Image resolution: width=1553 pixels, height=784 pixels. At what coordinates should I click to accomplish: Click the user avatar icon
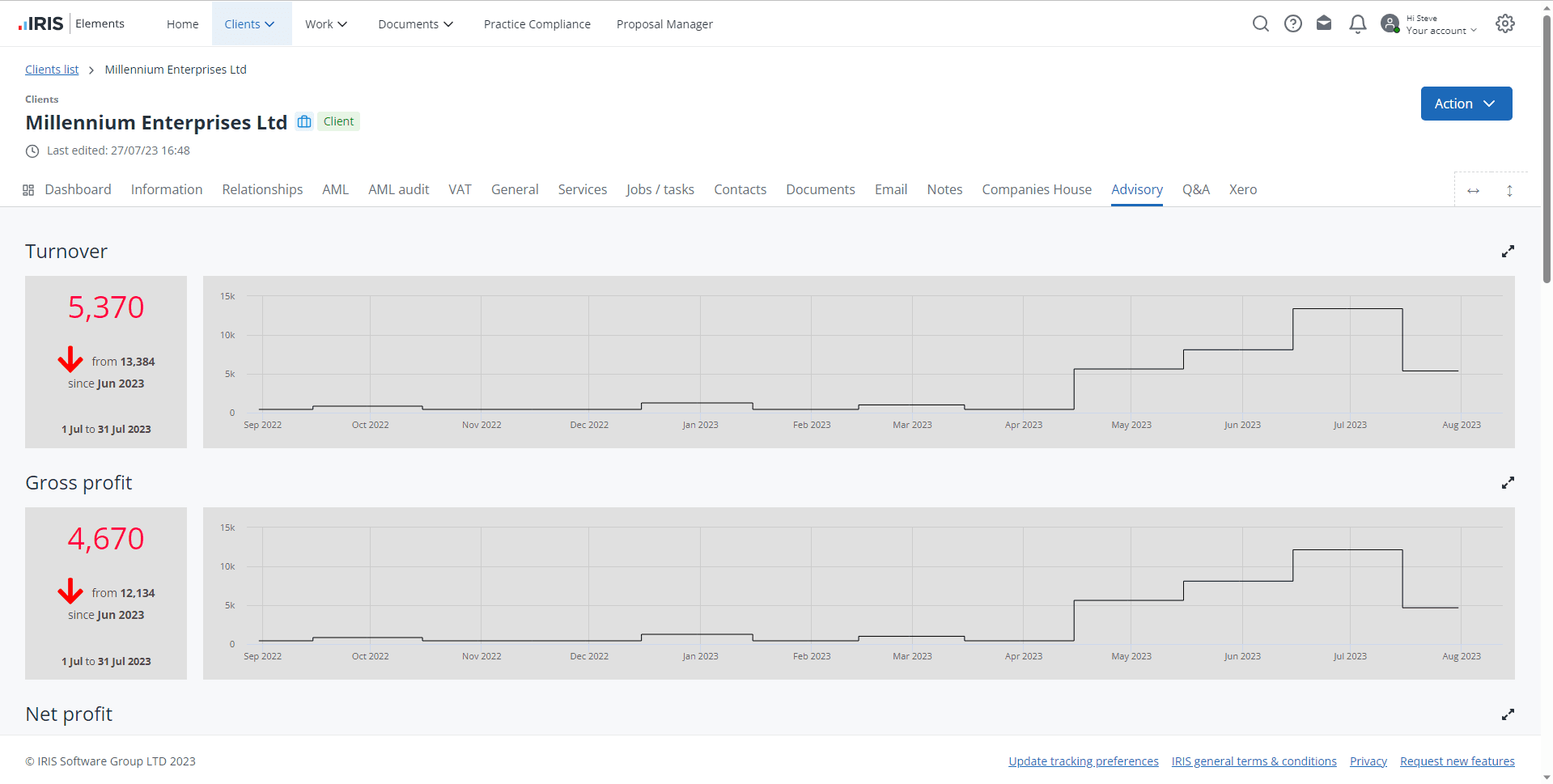coord(1390,23)
